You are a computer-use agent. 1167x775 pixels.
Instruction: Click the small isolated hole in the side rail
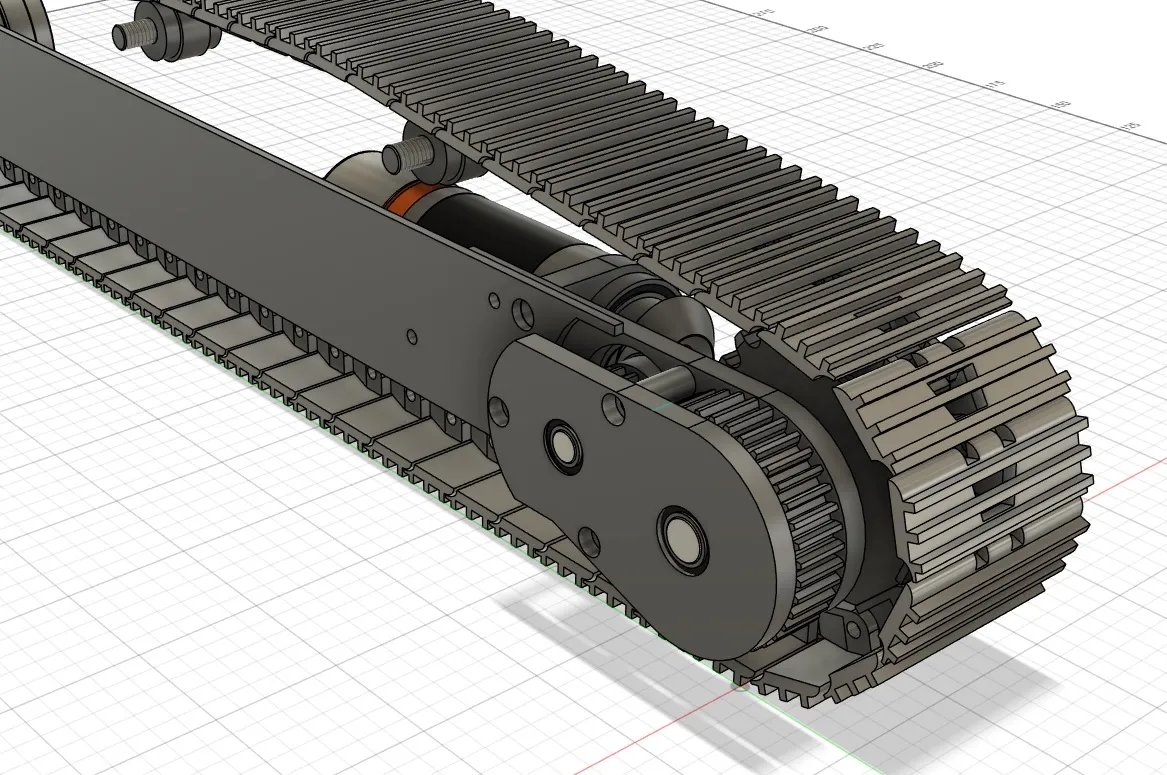412,336
